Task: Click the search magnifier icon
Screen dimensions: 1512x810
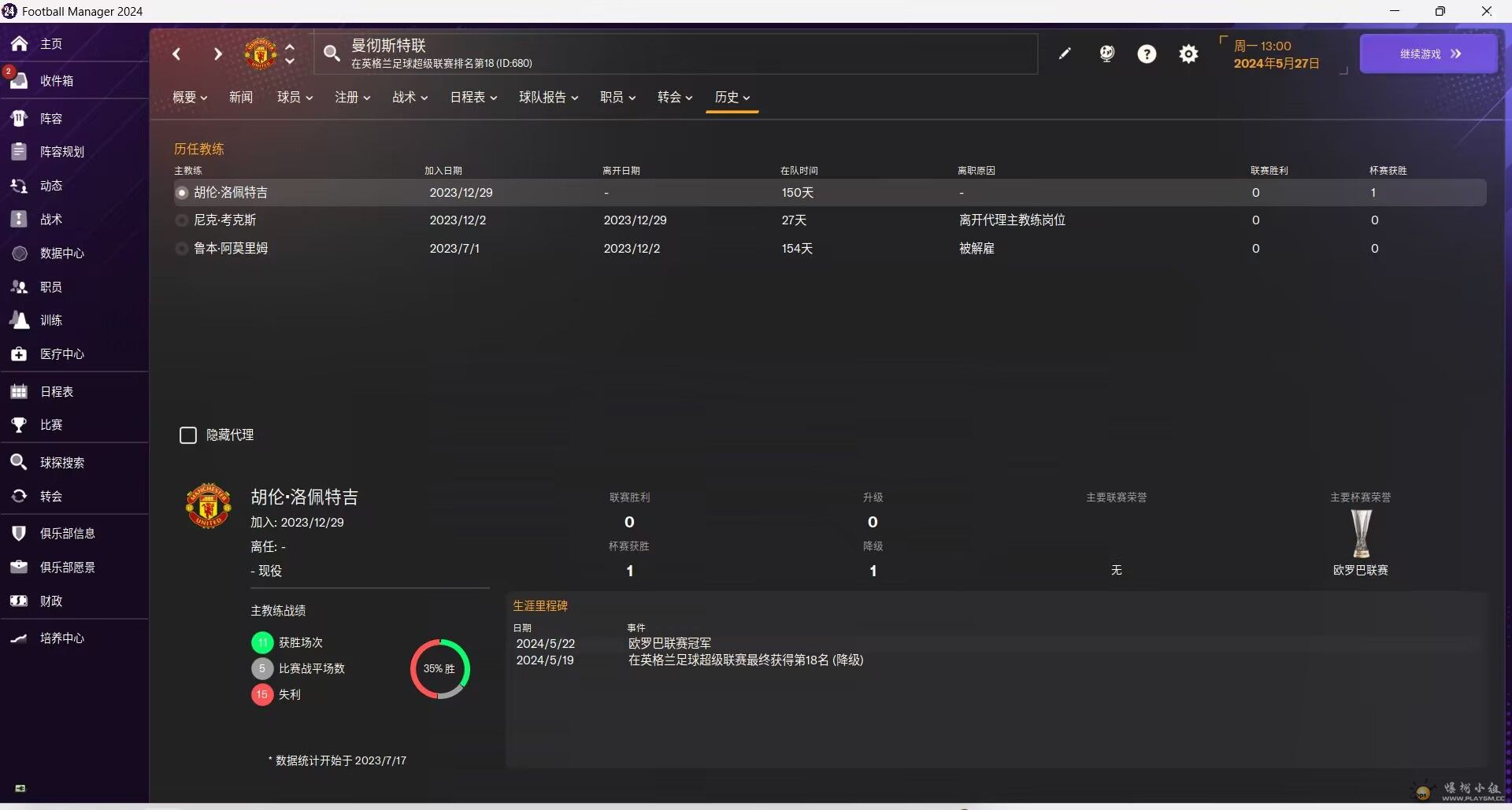Action: [x=332, y=54]
